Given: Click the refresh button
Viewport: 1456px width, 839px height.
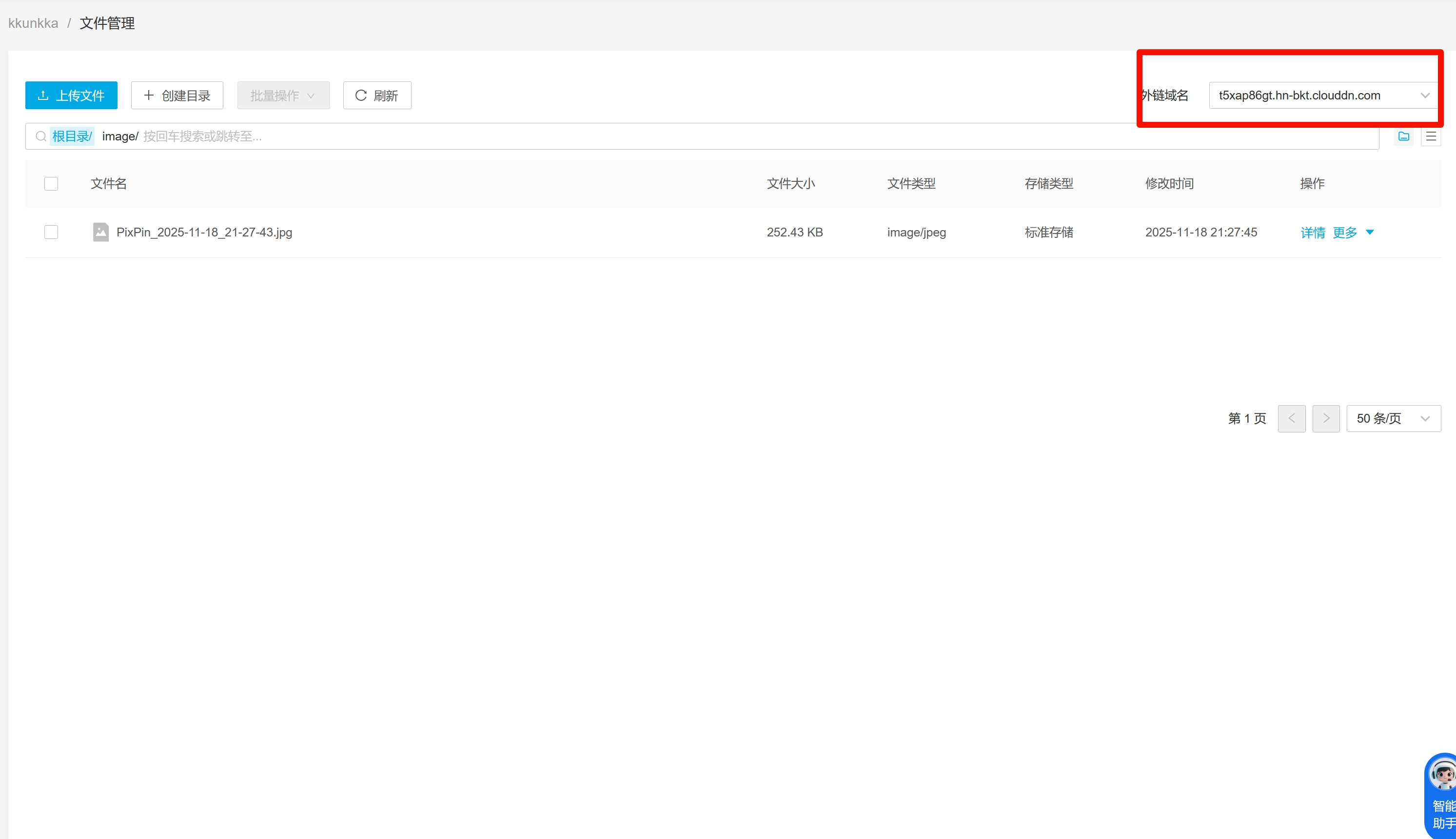Looking at the screenshot, I should 377,95.
